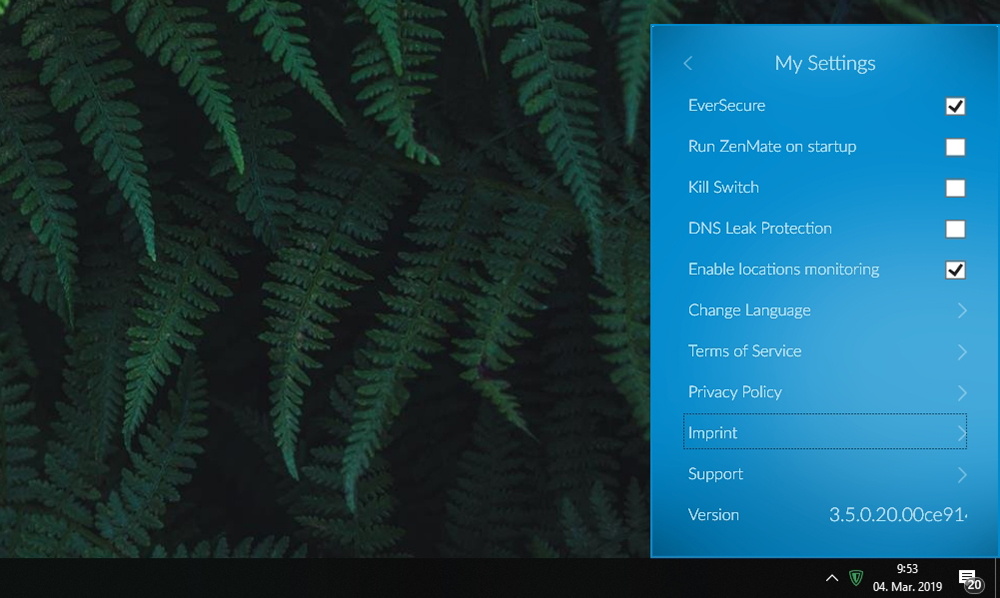Open the Privacy Policy label

pyautogui.click(x=735, y=392)
